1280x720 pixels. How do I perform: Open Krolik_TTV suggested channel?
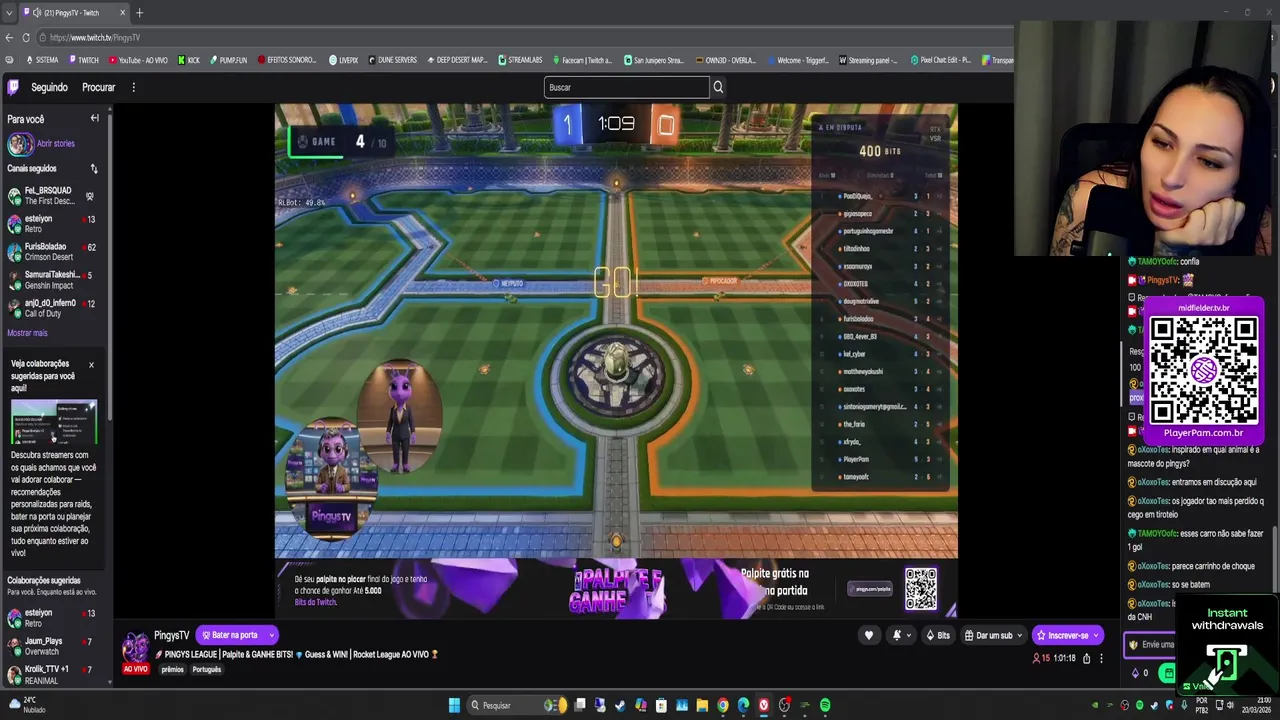pos(51,674)
